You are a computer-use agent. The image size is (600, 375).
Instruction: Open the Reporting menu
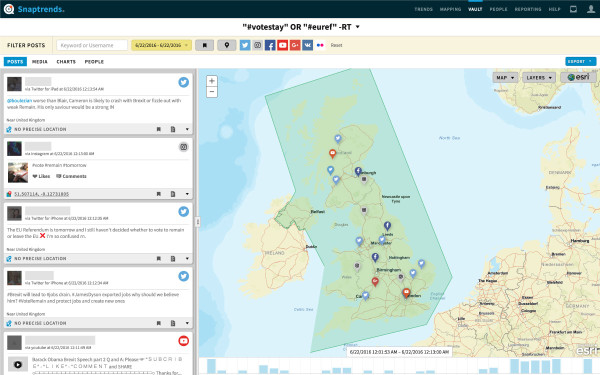[x=528, y=9]
